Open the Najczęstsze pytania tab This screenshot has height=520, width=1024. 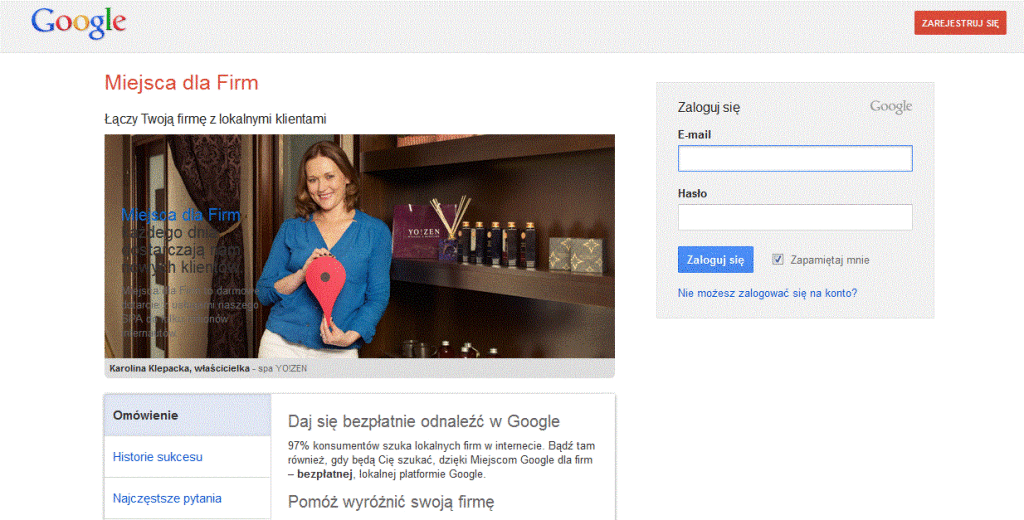pos(167,498)
